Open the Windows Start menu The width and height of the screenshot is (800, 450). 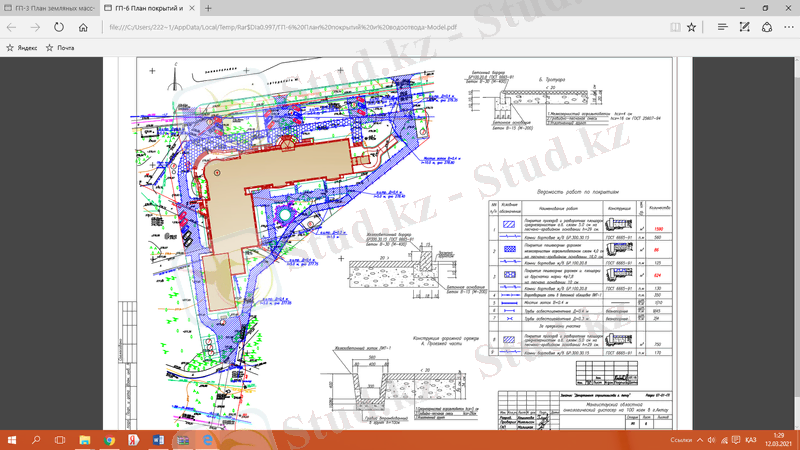click(12, 439)
